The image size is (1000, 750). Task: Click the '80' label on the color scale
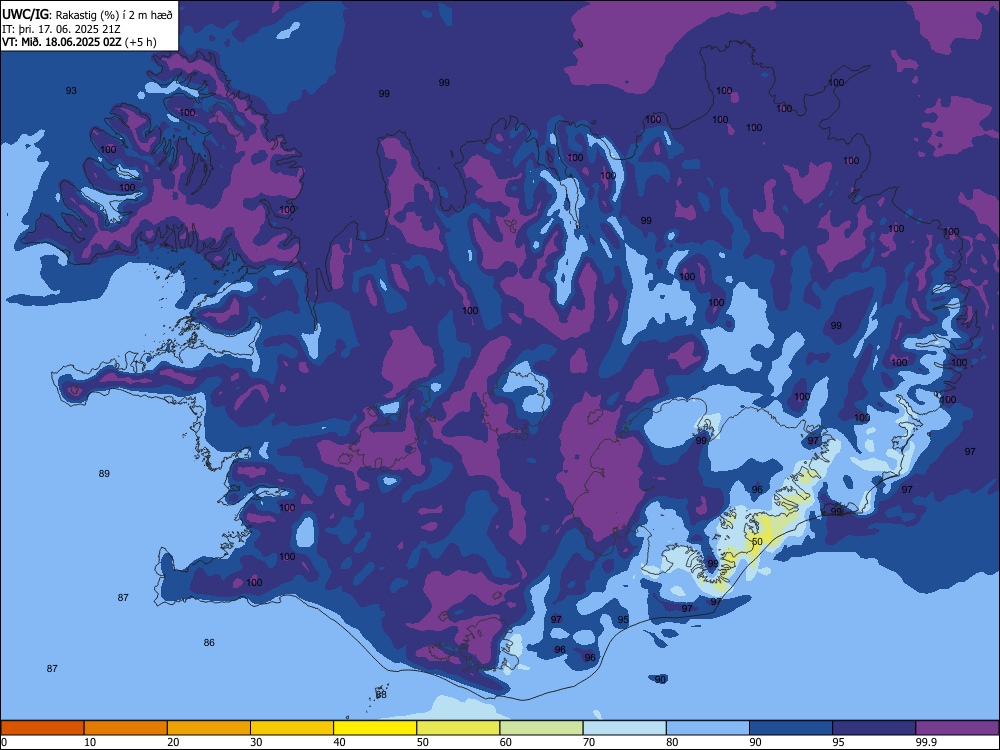672,742
